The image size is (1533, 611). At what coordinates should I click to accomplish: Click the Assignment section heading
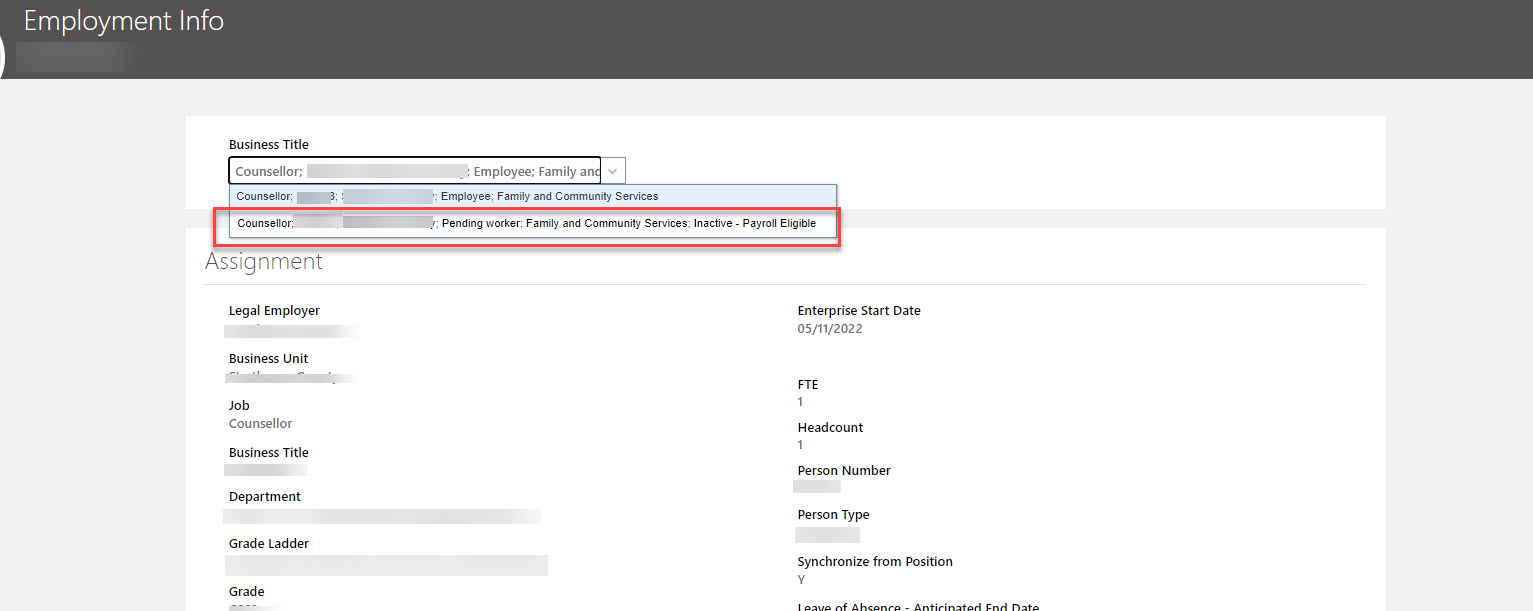(x=264, y=262)
